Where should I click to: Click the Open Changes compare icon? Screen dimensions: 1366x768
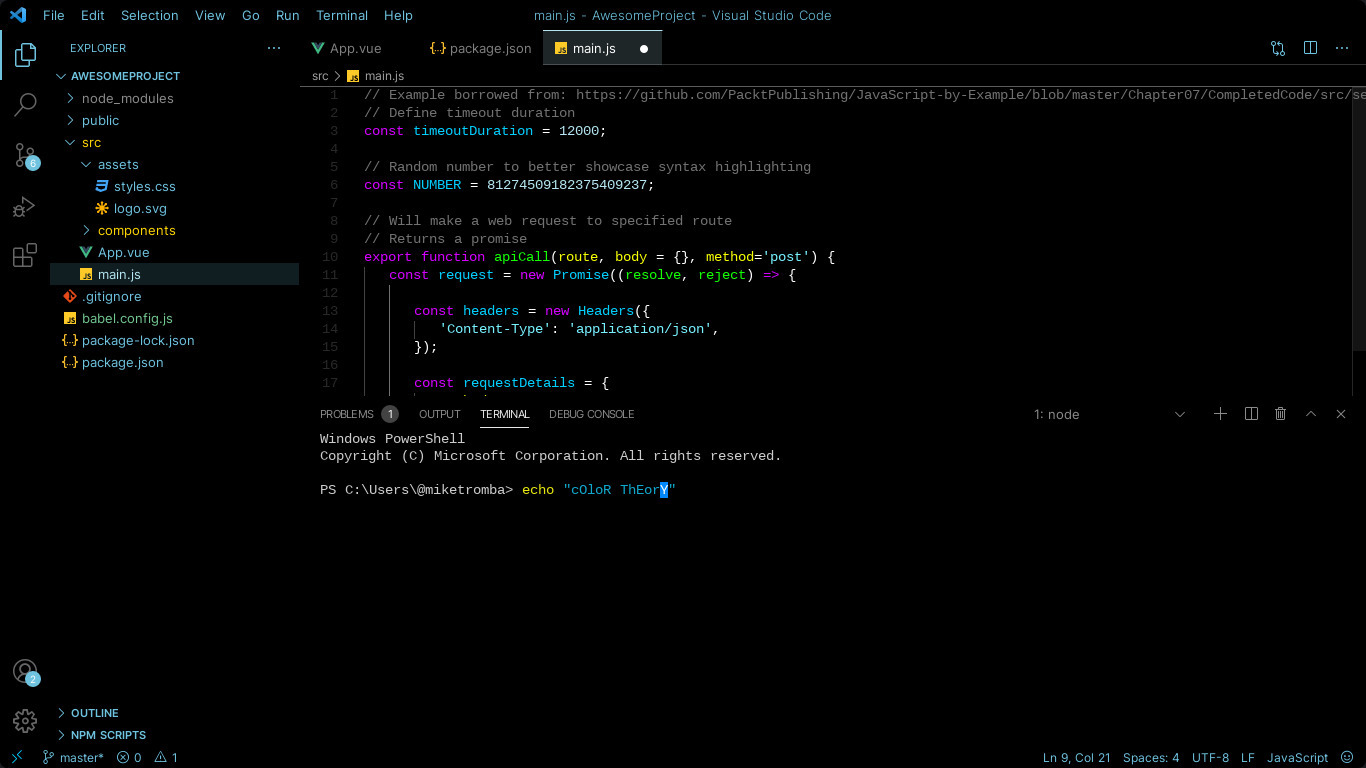[x=1278, y=48]
